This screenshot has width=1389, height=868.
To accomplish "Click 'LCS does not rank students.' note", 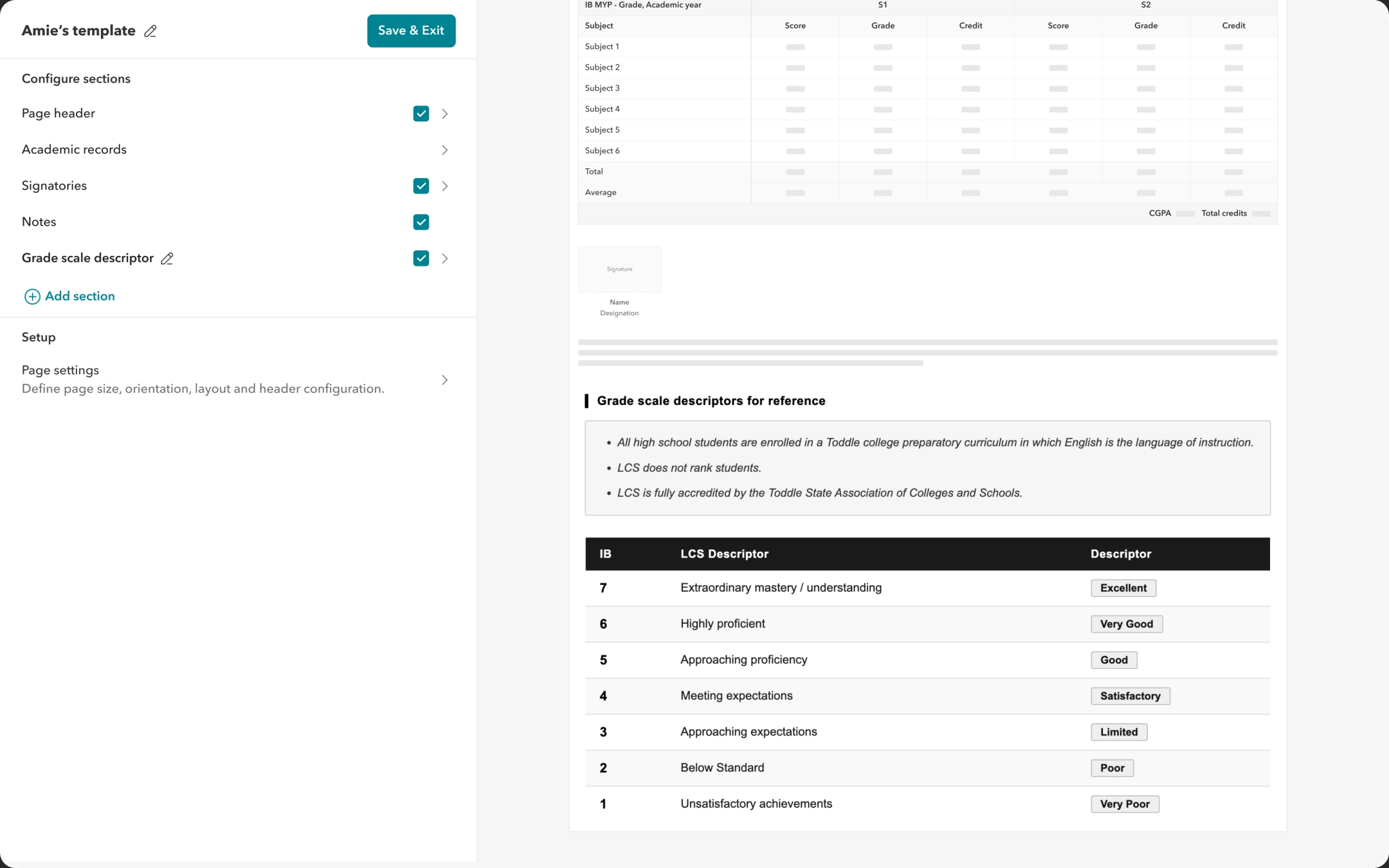I will coord(689,468).
